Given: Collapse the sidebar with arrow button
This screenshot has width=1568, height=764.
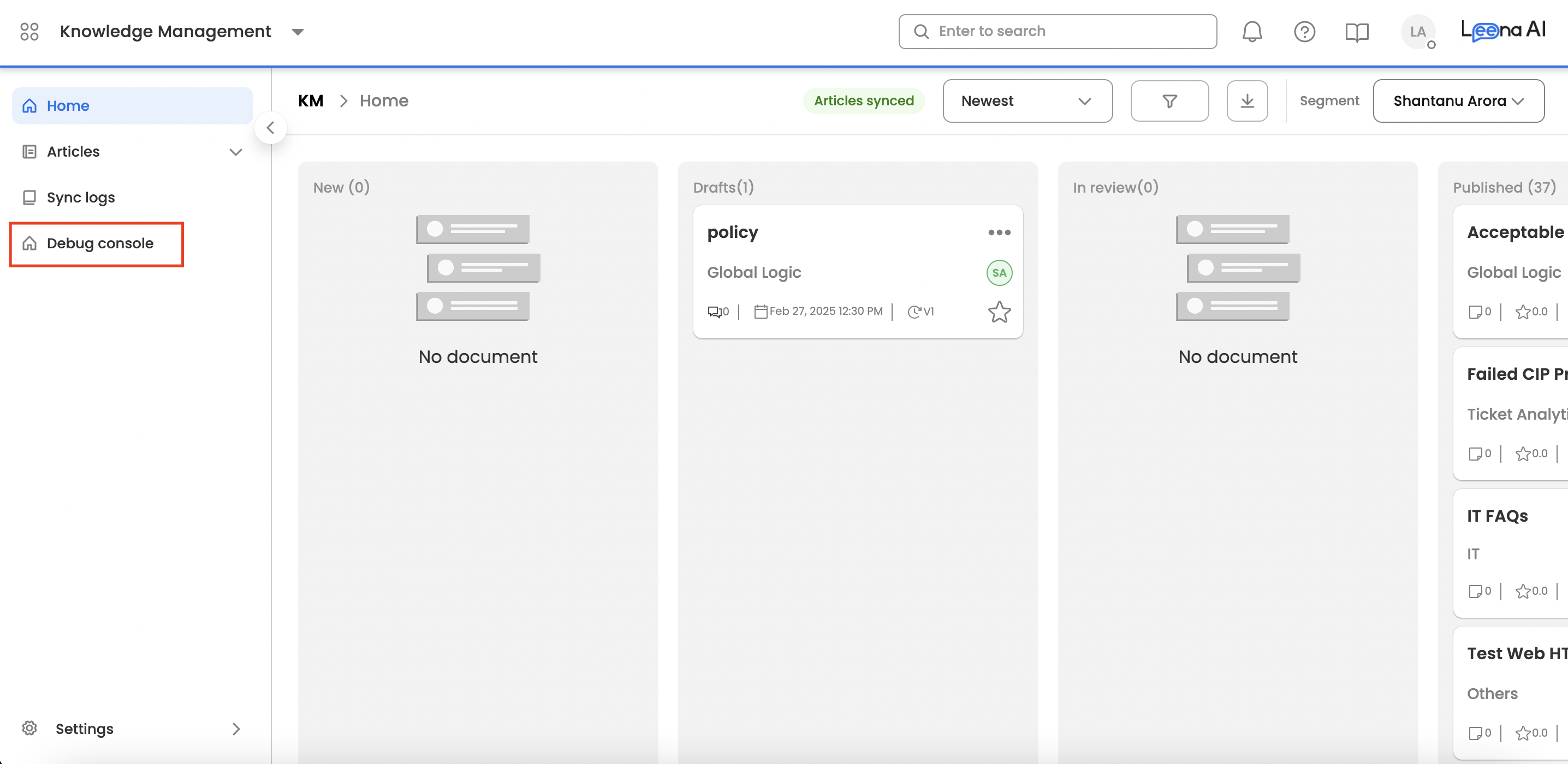Looking at the screenshot, I should click(x=270, y=128).
